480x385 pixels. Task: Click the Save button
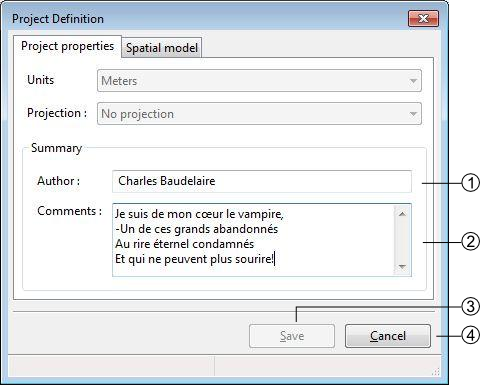292,336
